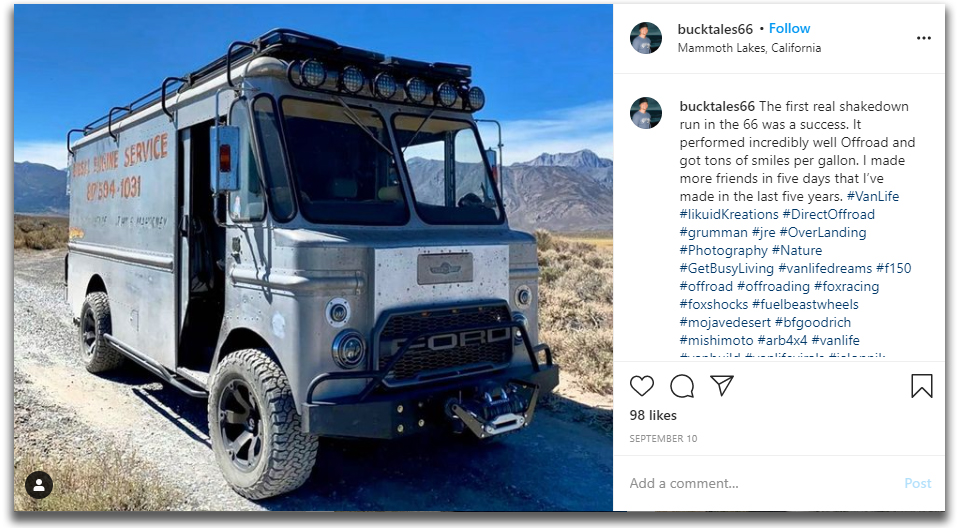The width and height of the screenshot is (960, 528).
Task: Submit comment with the Post button
Action: (x=917, y=483)
